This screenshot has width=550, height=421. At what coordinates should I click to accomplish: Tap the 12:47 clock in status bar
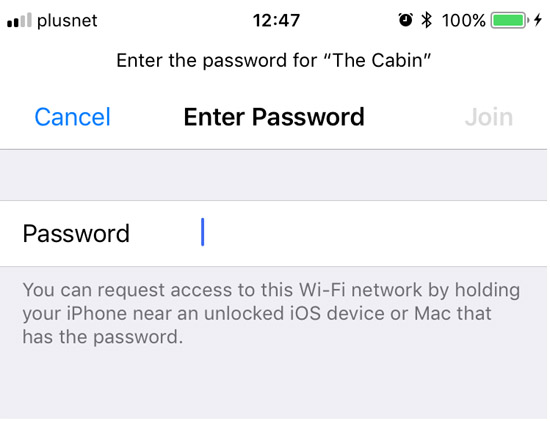click(x=276, y=20)
